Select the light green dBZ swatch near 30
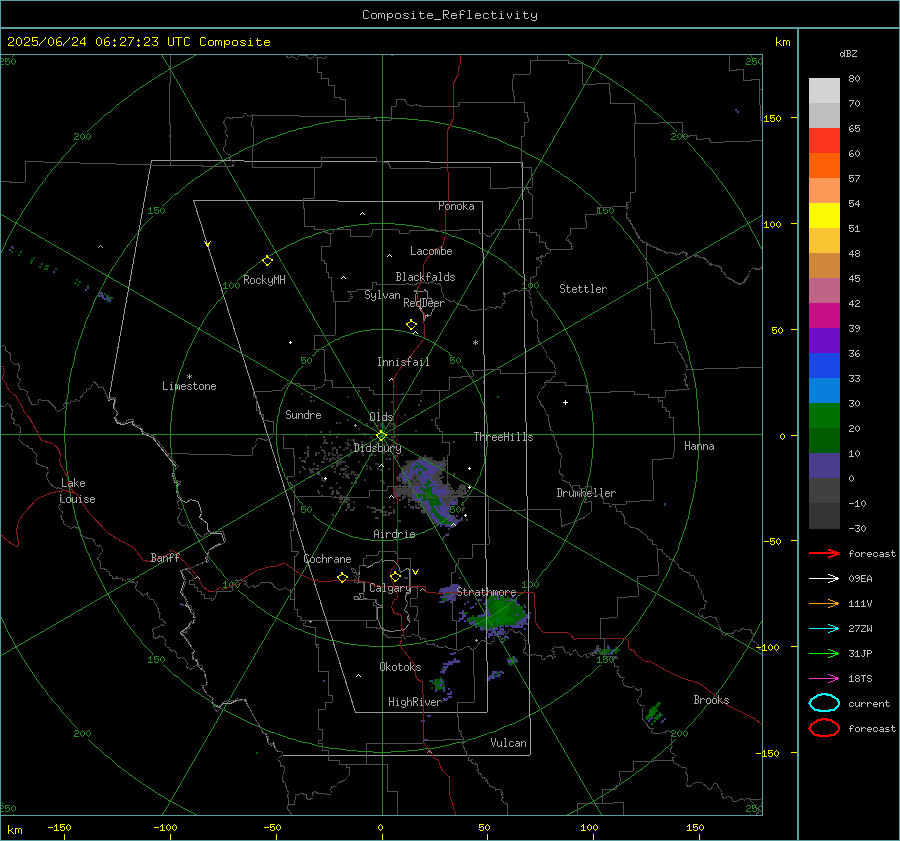900x841 pixels. [x=824, y=415]
